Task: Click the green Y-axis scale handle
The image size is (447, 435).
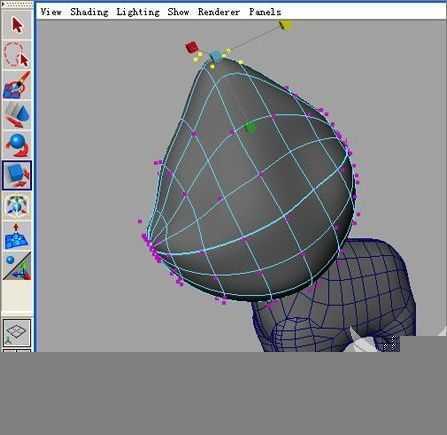Action: coord(250,128)
